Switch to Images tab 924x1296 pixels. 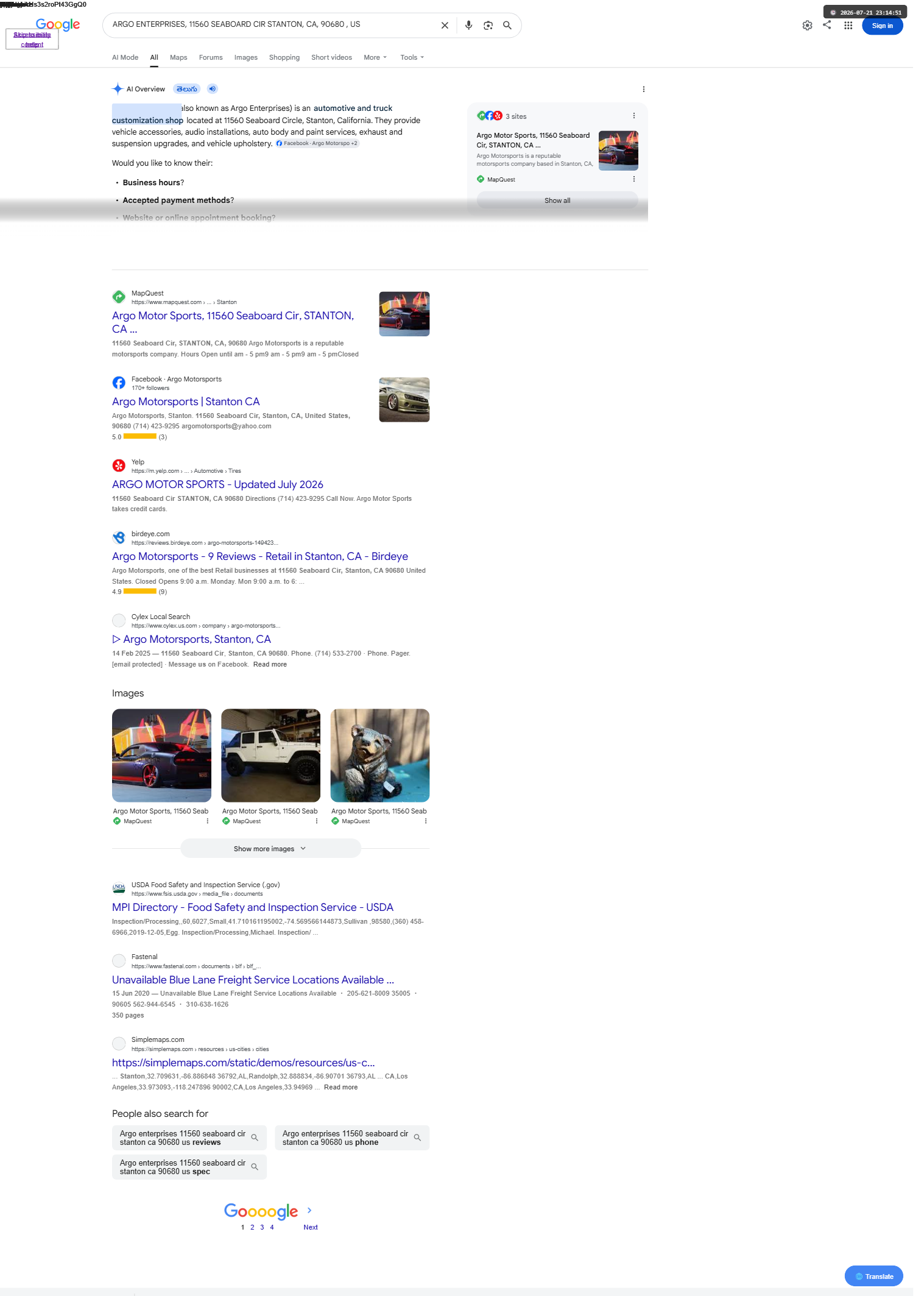pos(246,57)
